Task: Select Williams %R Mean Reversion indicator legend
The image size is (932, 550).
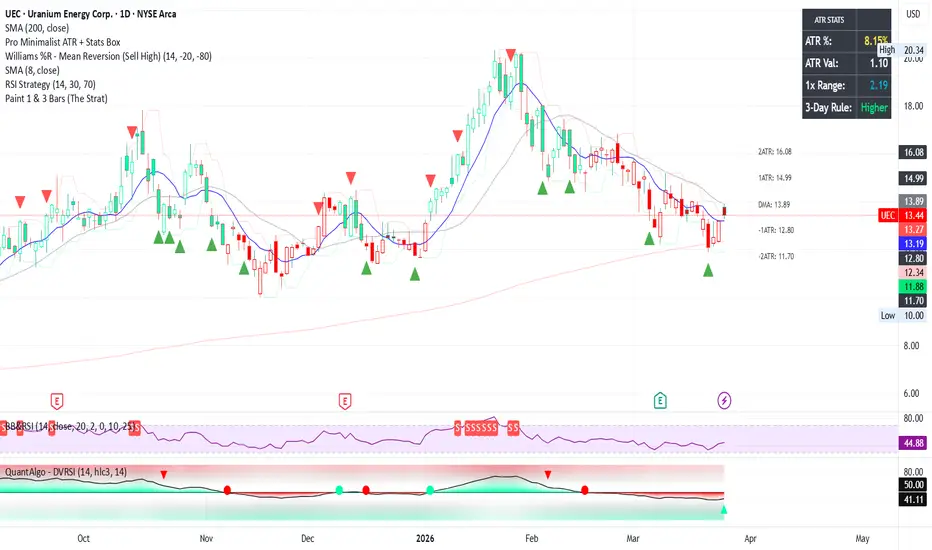Action: [x=108, y=56]
